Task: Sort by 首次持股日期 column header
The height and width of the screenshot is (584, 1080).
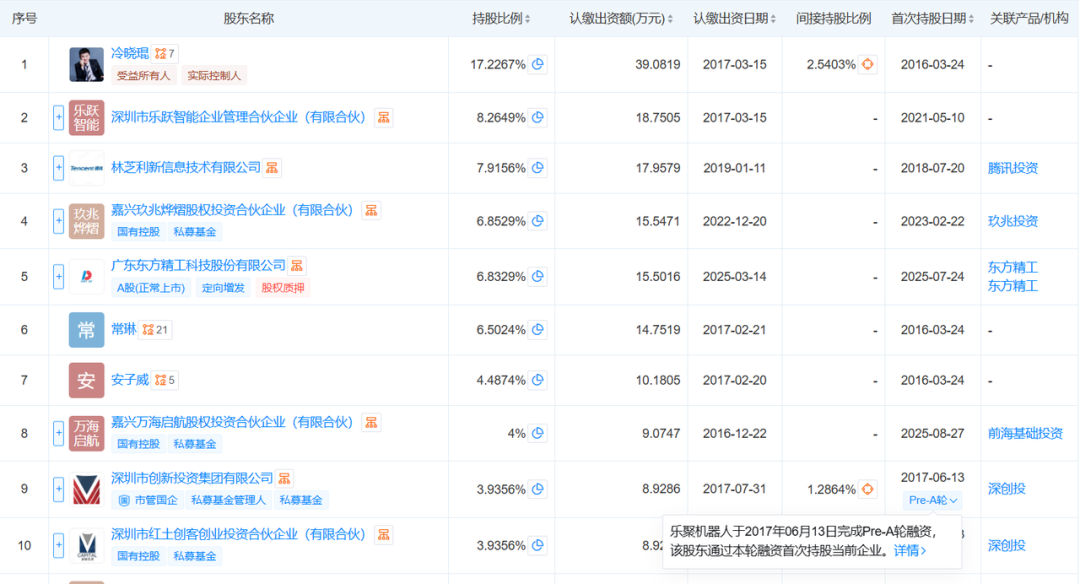Action: (x=930, y=19)
